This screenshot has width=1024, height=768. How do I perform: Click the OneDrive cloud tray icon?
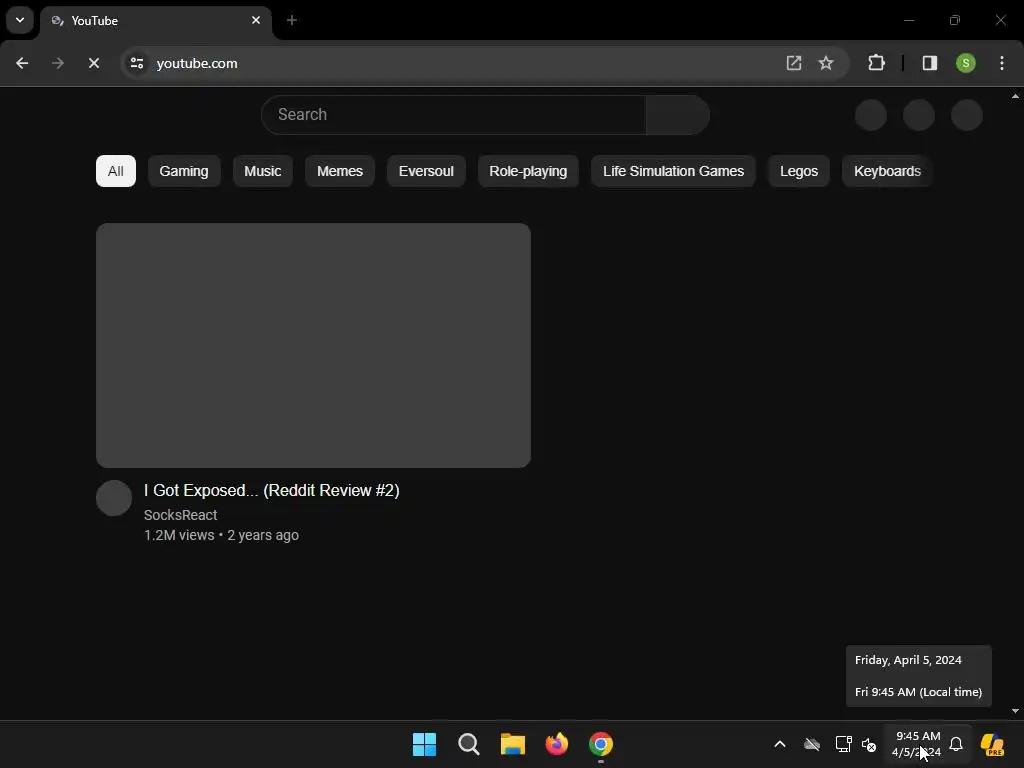pos(812,744)
